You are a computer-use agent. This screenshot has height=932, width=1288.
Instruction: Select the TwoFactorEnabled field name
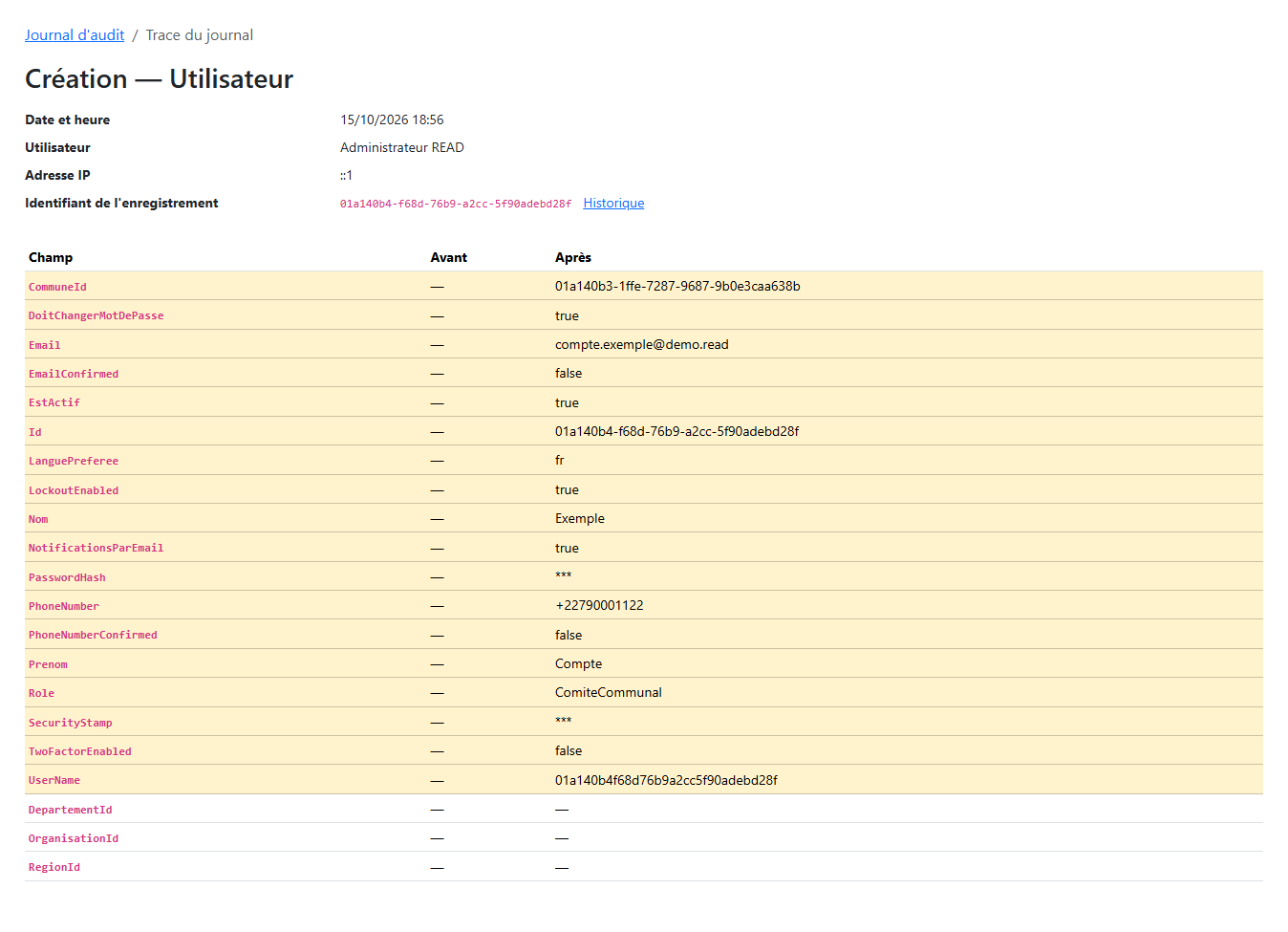(x=80, y=751)
